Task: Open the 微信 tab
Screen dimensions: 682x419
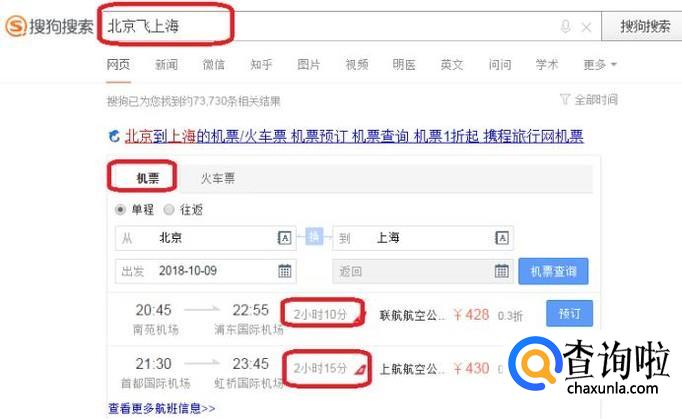Action: (214, 65)
